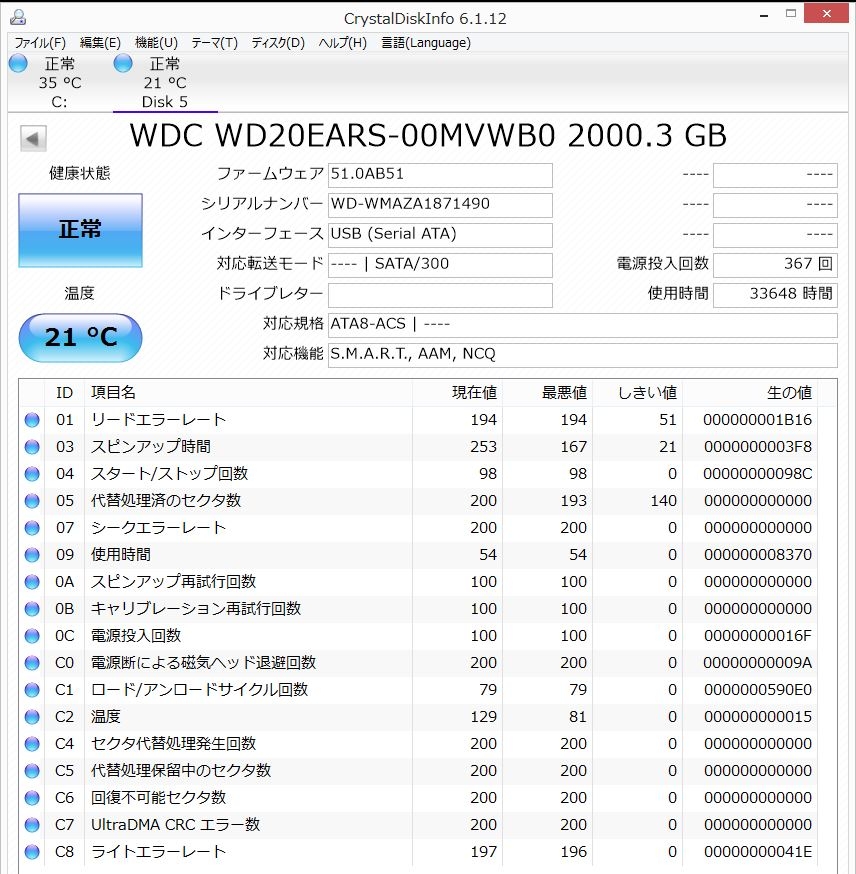Click the drive title WDC WD20EARS-00MVWB0
The width and height of the screenshot is (856, 874).
pyautogui.click(x=428, y=135)
